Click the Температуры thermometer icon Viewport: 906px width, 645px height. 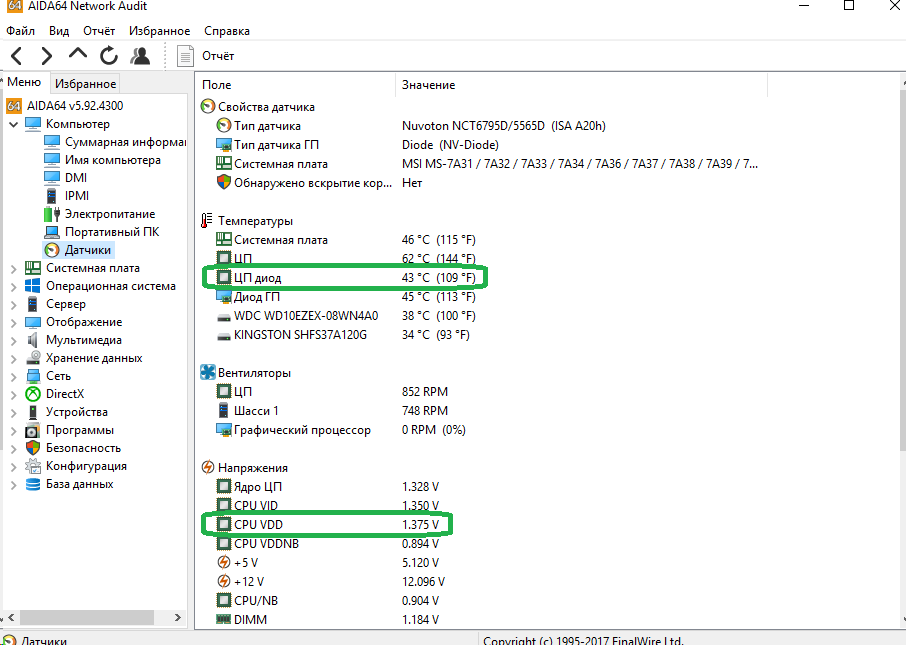pyautogui.click(x=207, y=221)
